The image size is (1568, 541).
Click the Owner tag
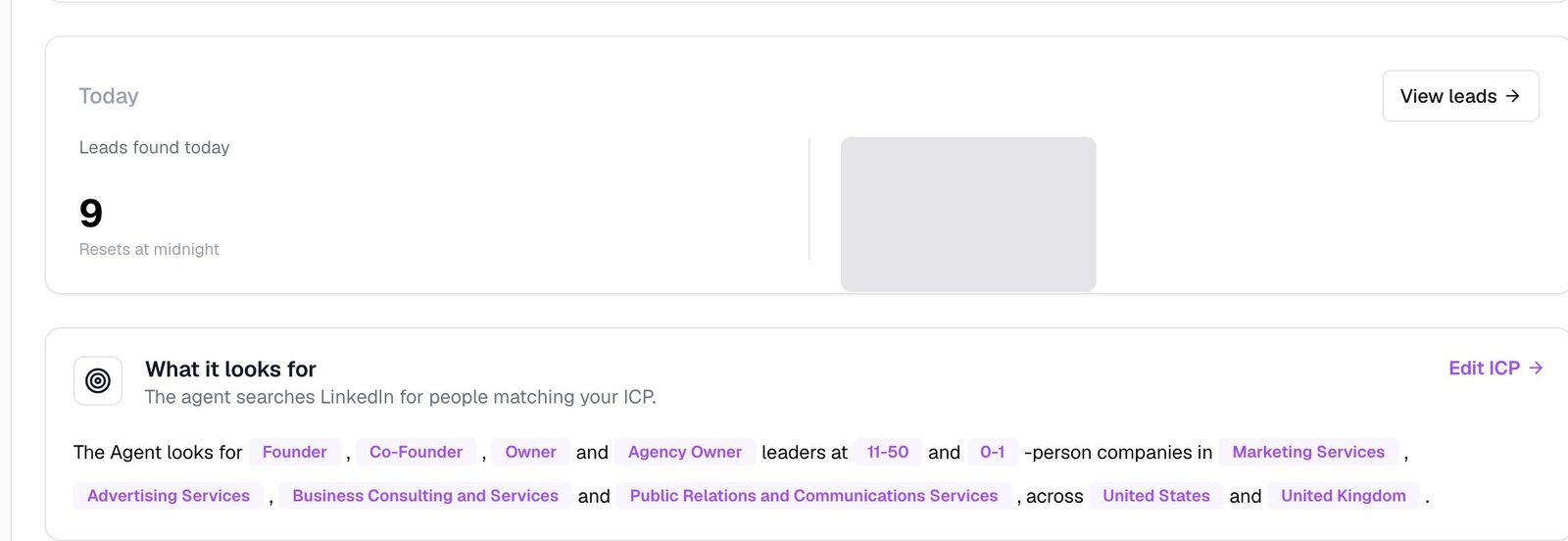[x=530, y=452]
